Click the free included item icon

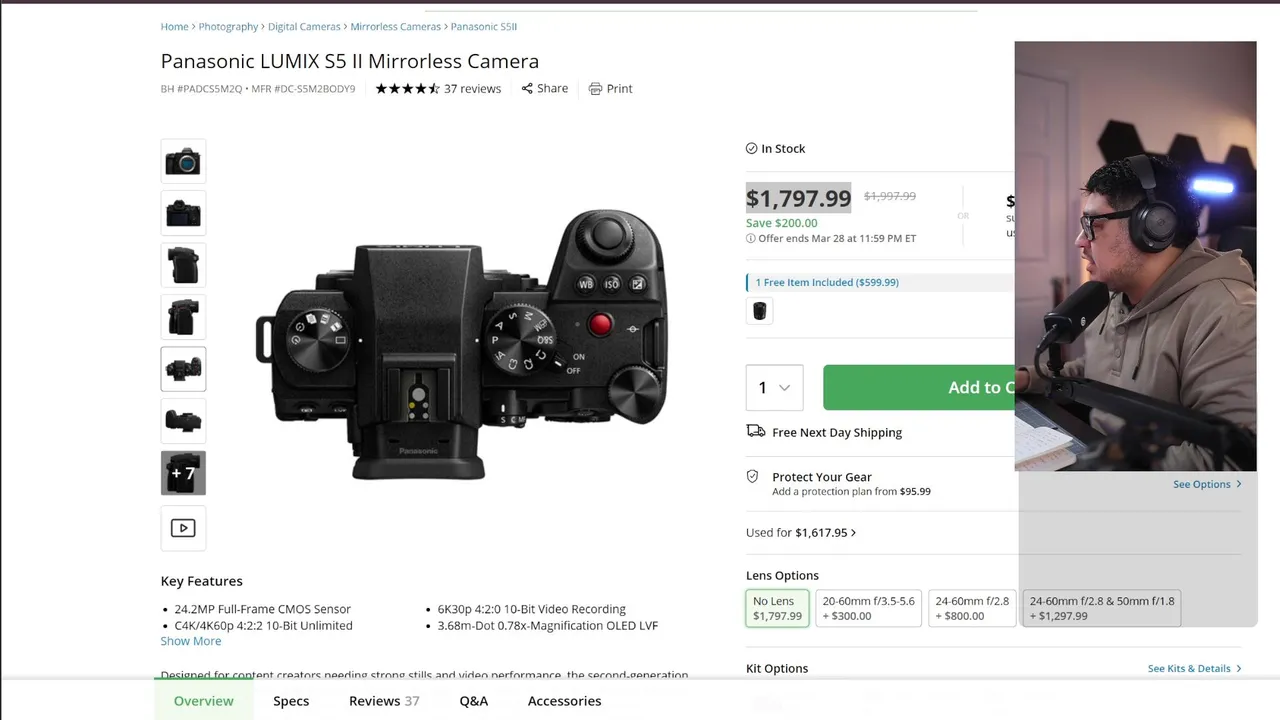760,311
